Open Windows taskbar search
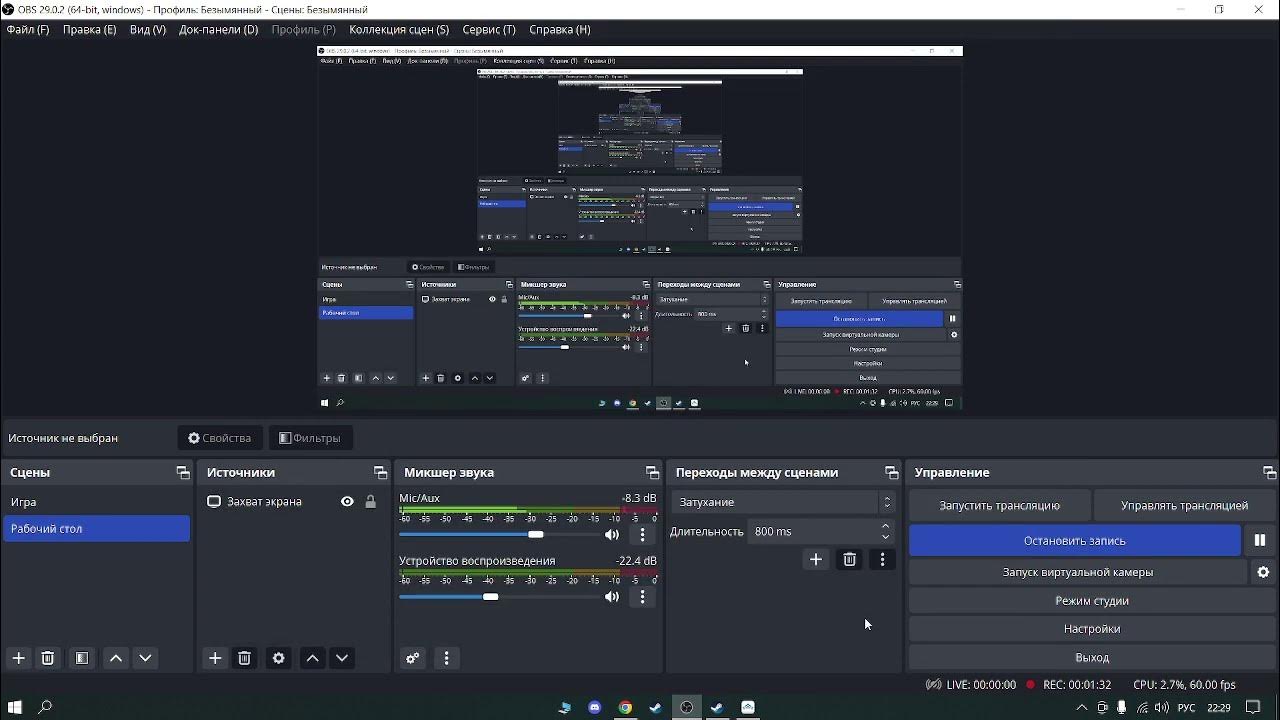Screen dimensions: 1280x720 click(x=45, y=707)
